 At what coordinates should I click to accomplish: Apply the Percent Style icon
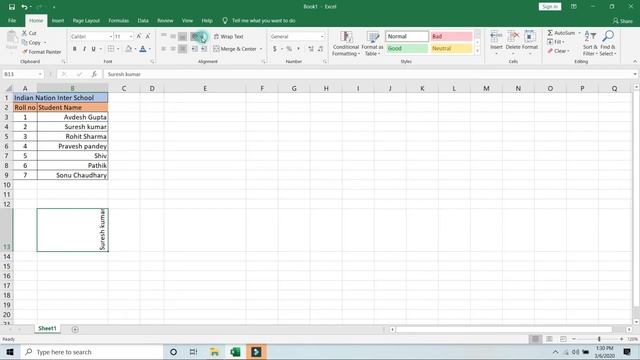point(289,49)
